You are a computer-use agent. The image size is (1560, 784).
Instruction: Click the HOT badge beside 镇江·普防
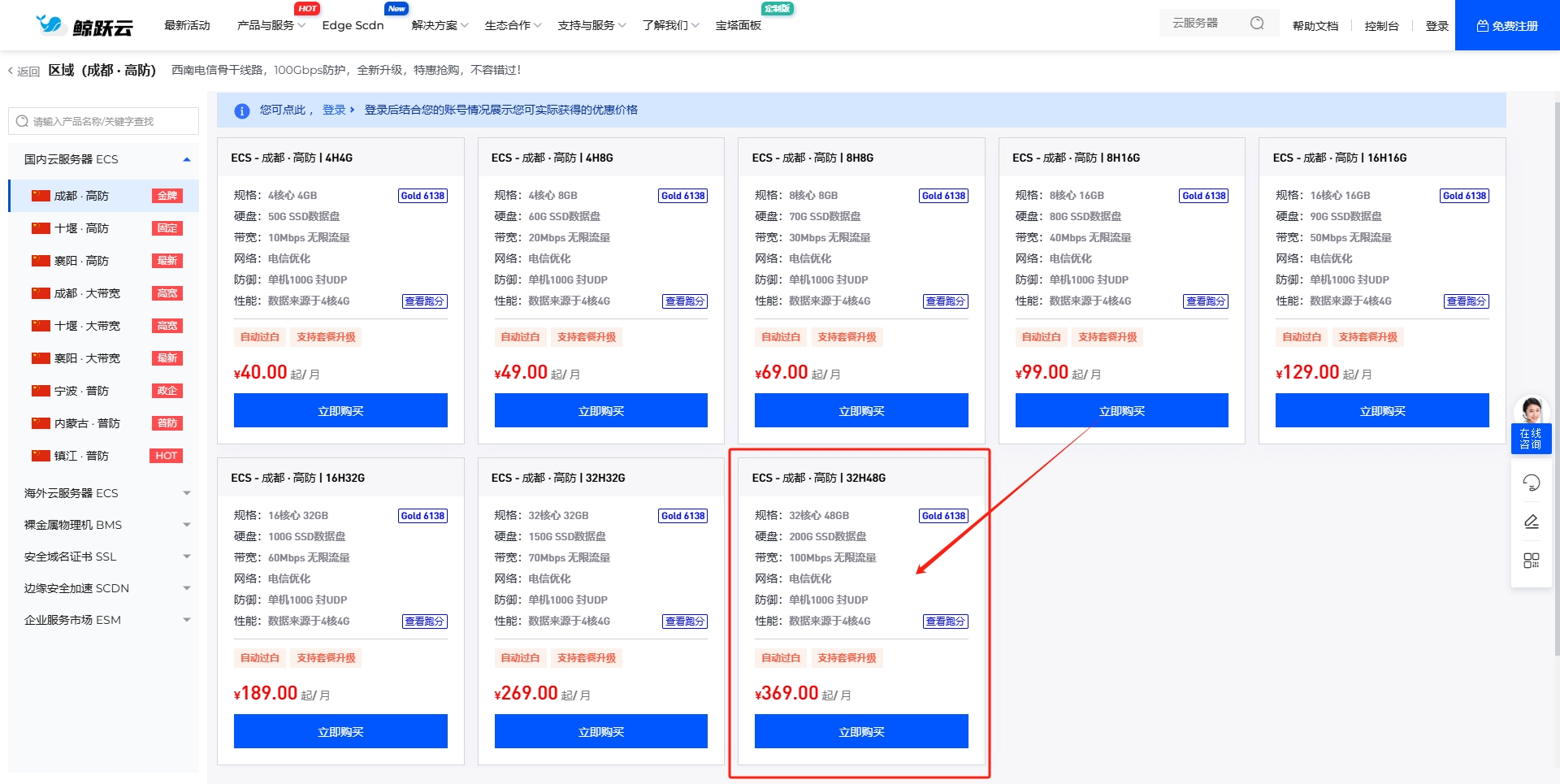click(x=167, y=456)
